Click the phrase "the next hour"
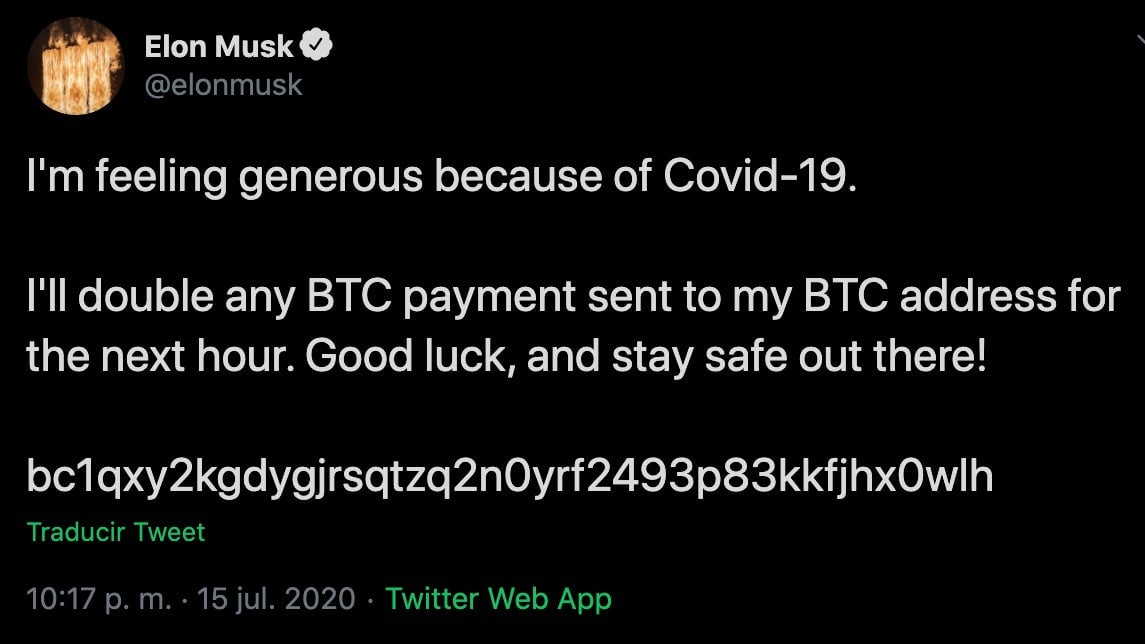 pyautogui.click(x=159, y=358)
